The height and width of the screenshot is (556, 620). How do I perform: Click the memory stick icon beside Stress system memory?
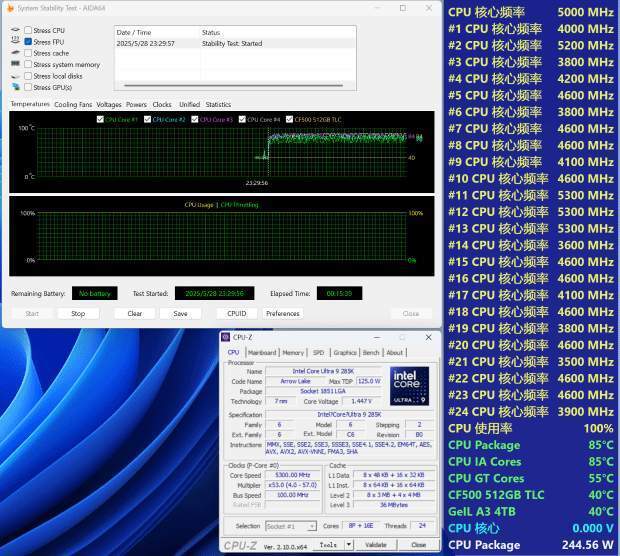click(x=14, y=64)
